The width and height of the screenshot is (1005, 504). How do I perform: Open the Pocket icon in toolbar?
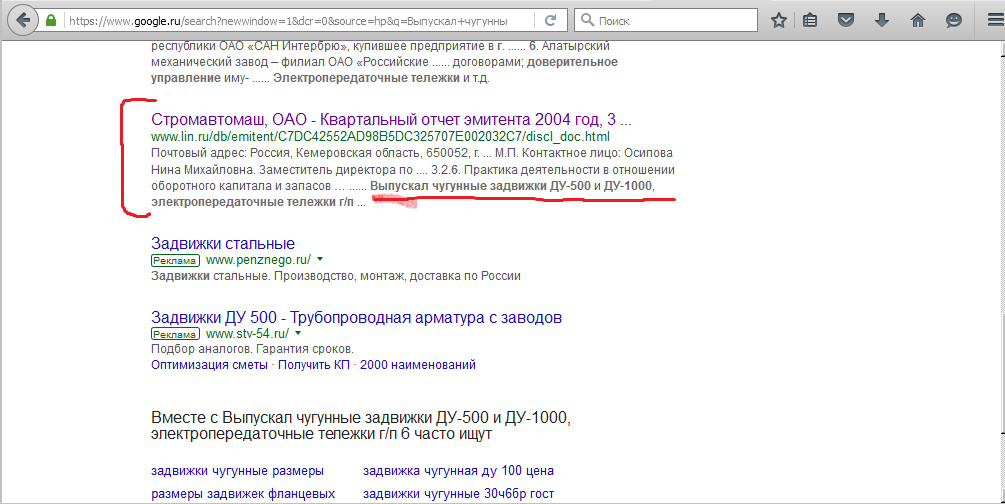click(846, 21)
